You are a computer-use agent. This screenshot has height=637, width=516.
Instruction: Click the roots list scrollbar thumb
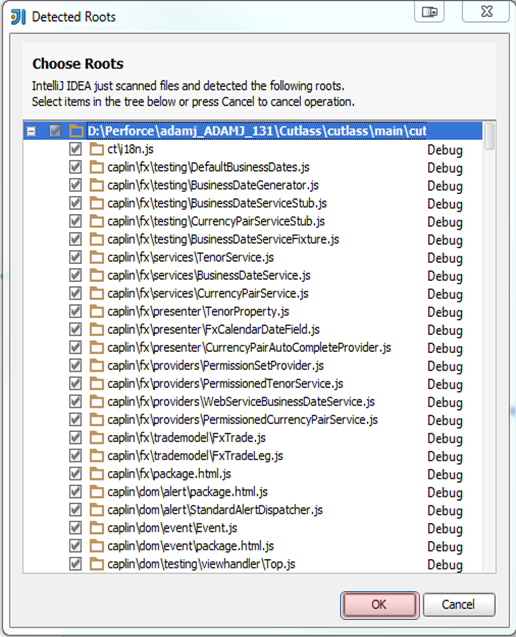pyautogui.click(x=489, y=136)
